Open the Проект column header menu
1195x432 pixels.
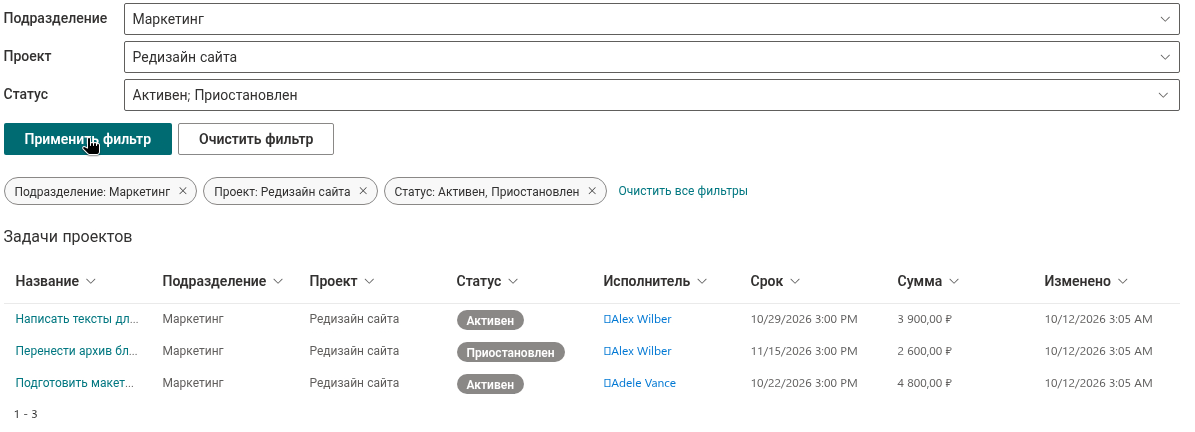[x=342, y=281]
